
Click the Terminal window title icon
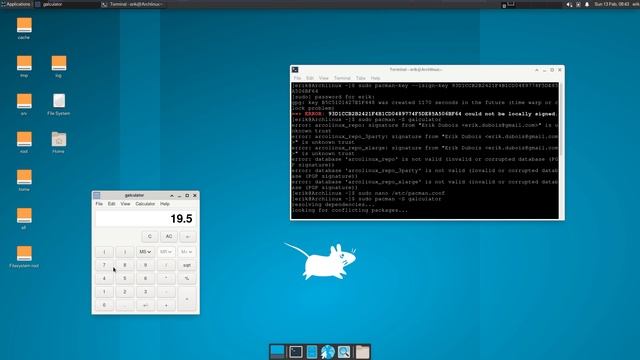coord(295,70)
